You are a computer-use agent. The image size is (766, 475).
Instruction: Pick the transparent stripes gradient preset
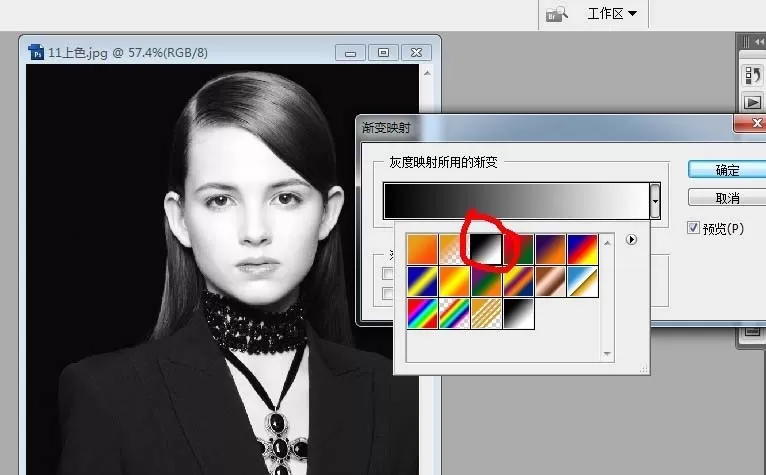[x=486, y=314]
